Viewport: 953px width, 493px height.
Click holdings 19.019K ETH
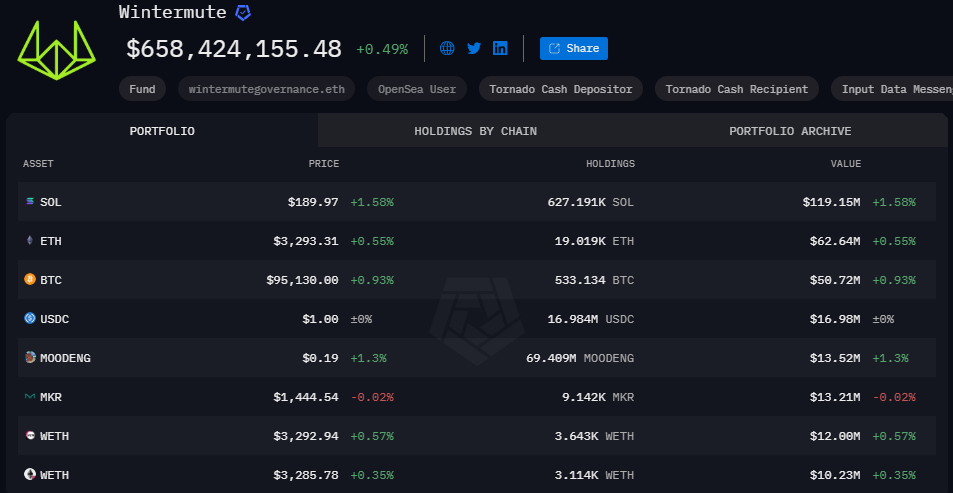click(x=594, y=241)
